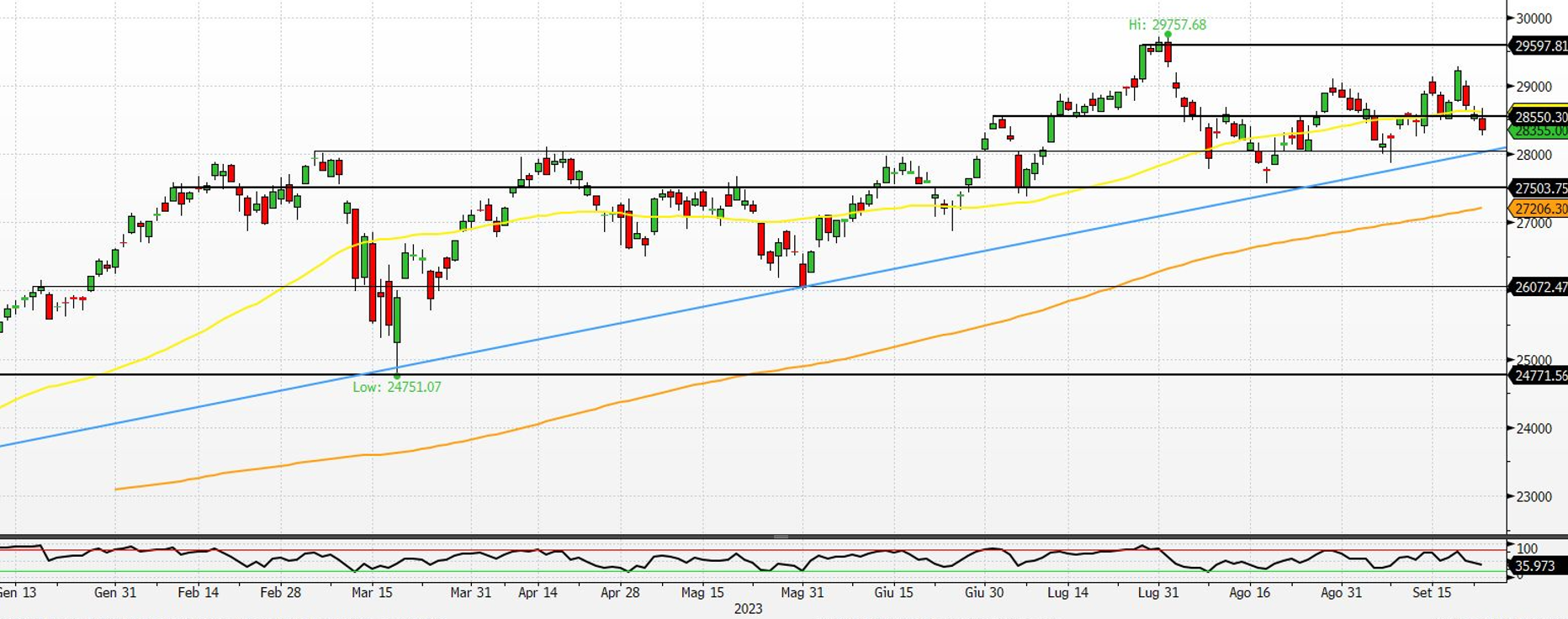This screenshot has width=1568, height=619.
Task: Click the 24000 axis value
Action: pos(1534,428)
